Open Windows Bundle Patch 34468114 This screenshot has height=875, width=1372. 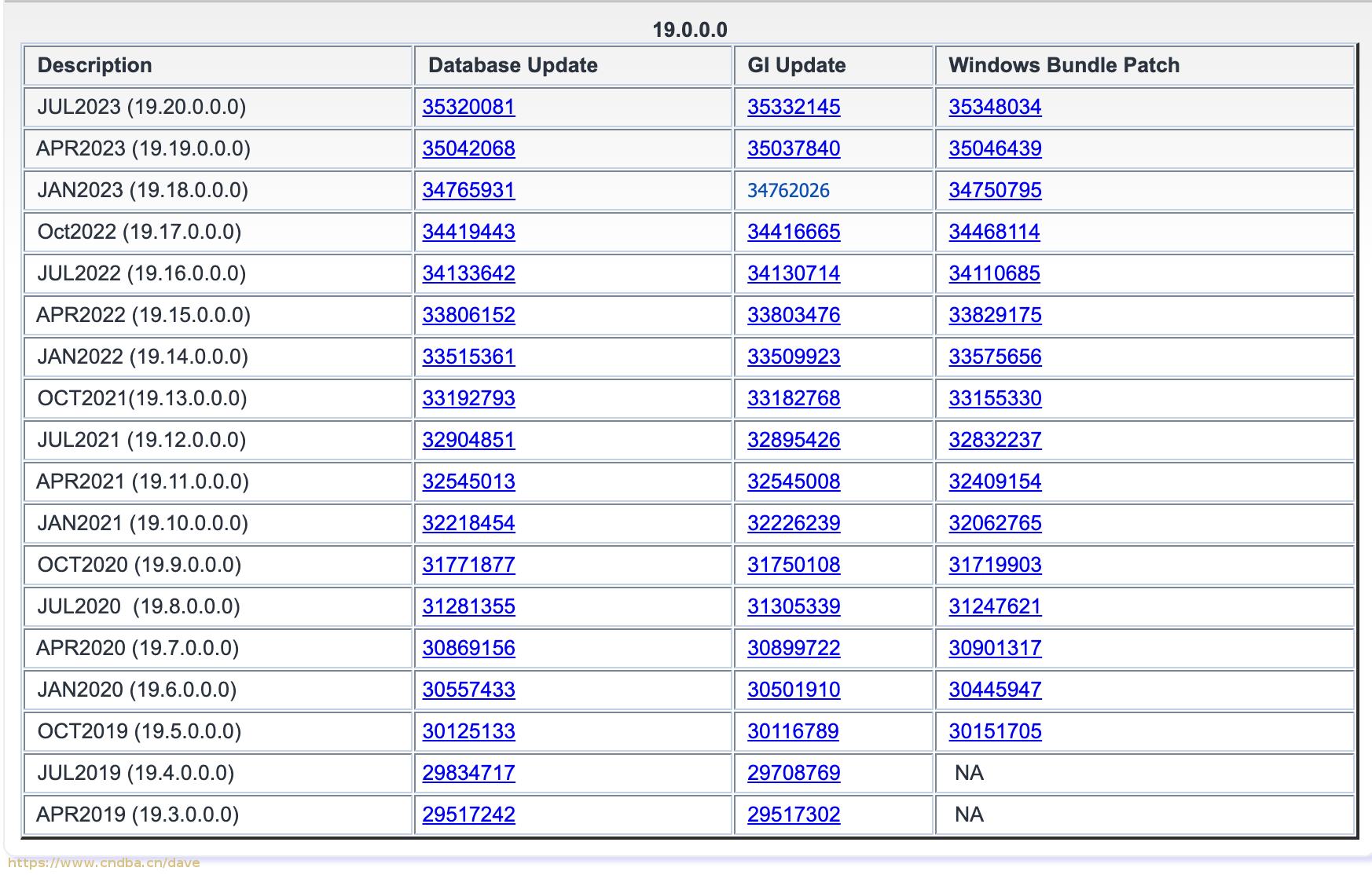click(x=994, y=232)
